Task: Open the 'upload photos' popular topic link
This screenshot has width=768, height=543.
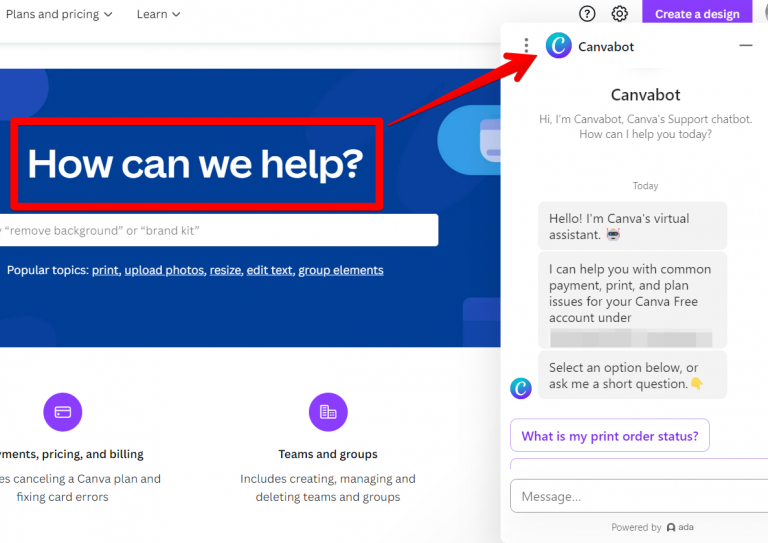Action: 164,270
